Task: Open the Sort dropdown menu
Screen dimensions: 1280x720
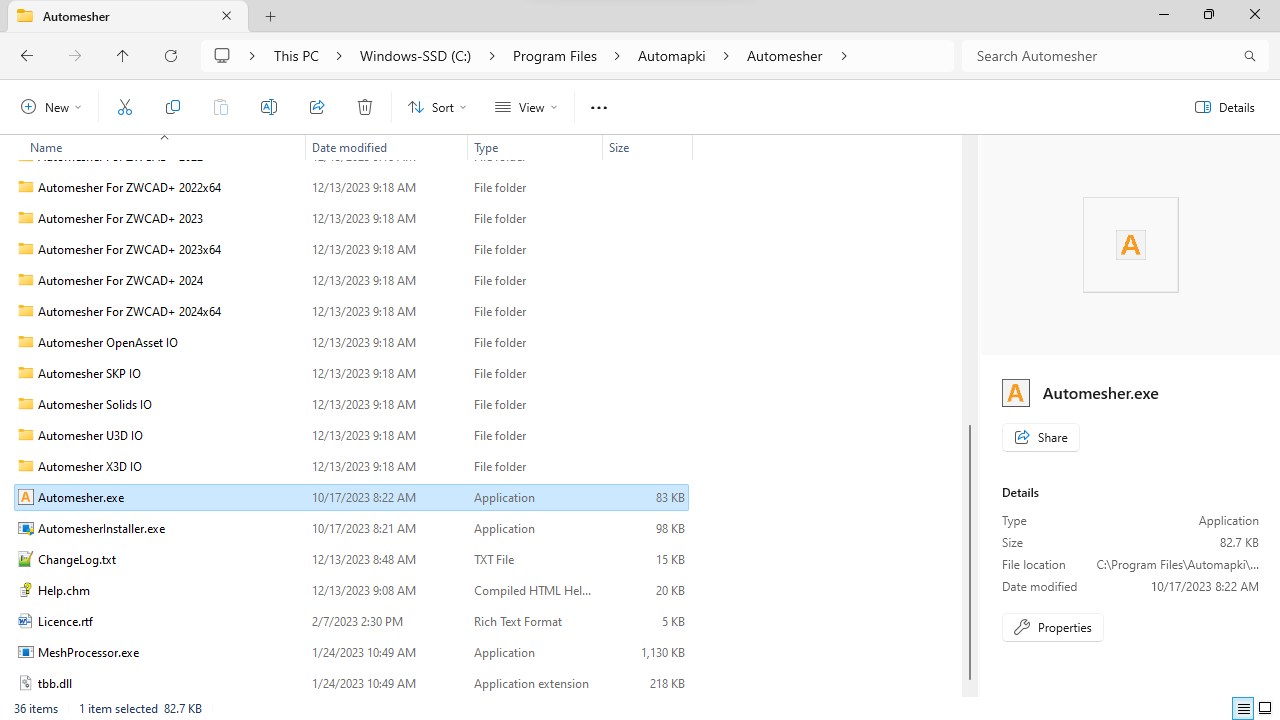Action: pos(437,107)
